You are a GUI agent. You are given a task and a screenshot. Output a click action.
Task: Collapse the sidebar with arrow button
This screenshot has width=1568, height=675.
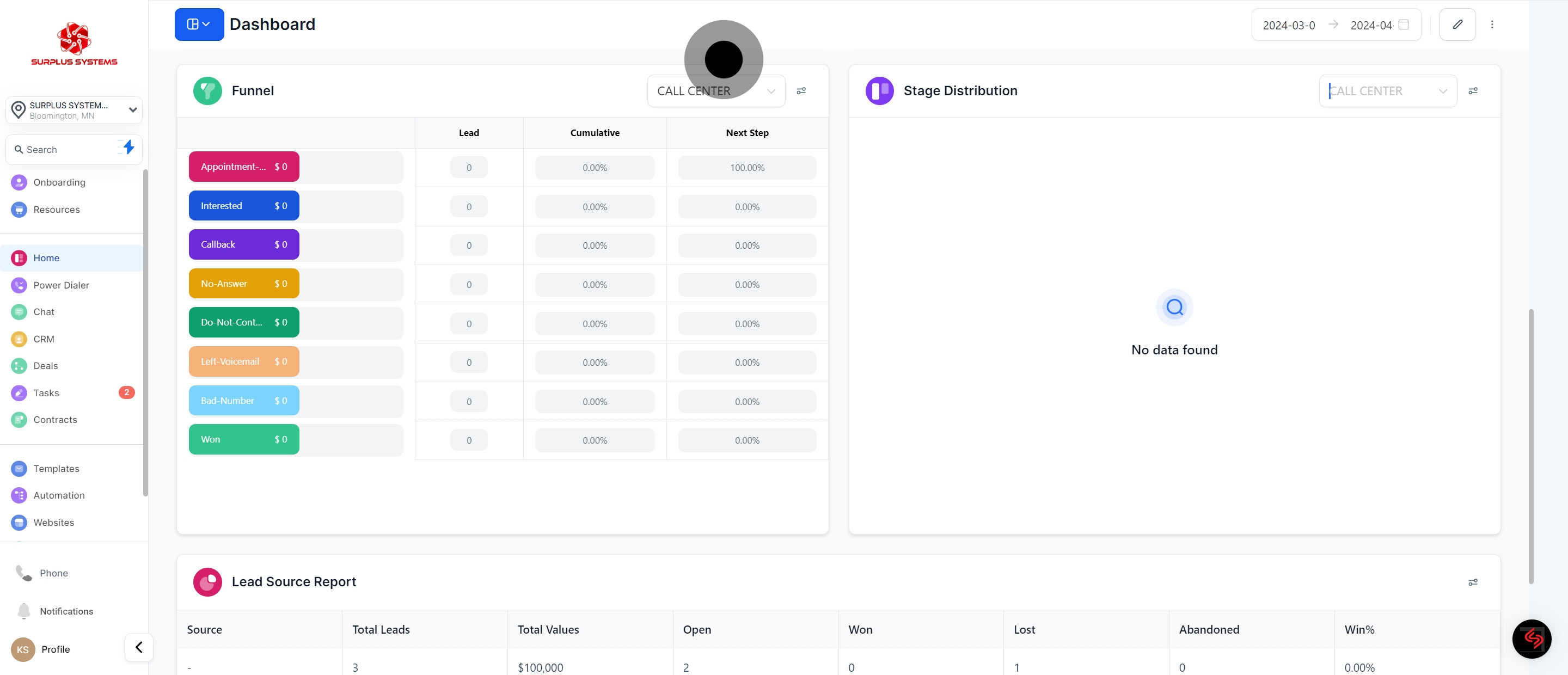139,647
